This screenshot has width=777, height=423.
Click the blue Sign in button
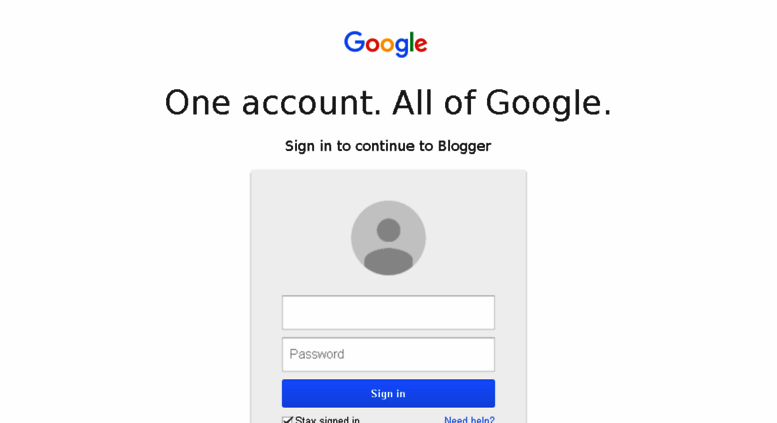point(388,393)
